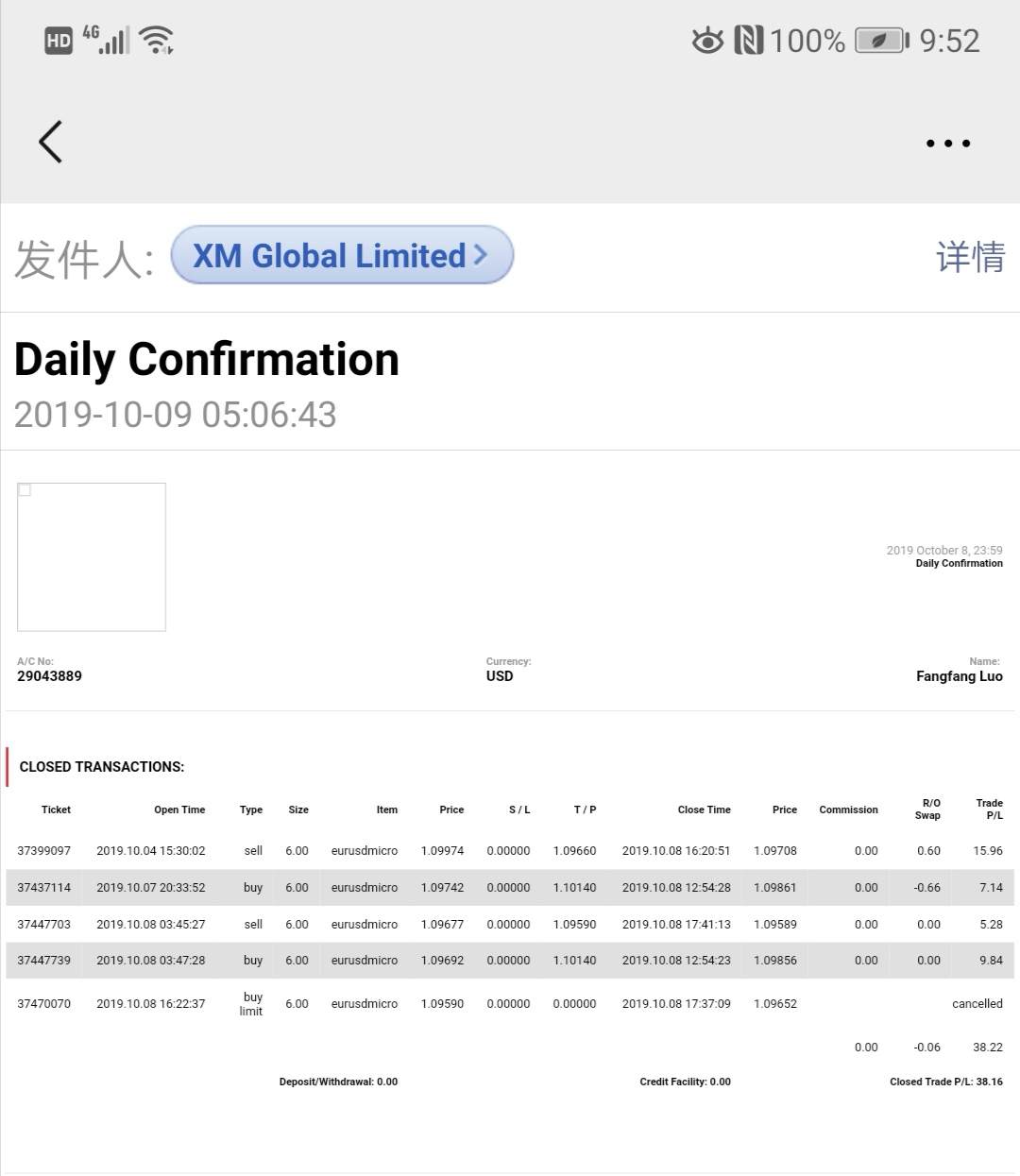Tap account number 29043889
The height and width of the screenshot is (1176, 1020).
click(49, 676)
